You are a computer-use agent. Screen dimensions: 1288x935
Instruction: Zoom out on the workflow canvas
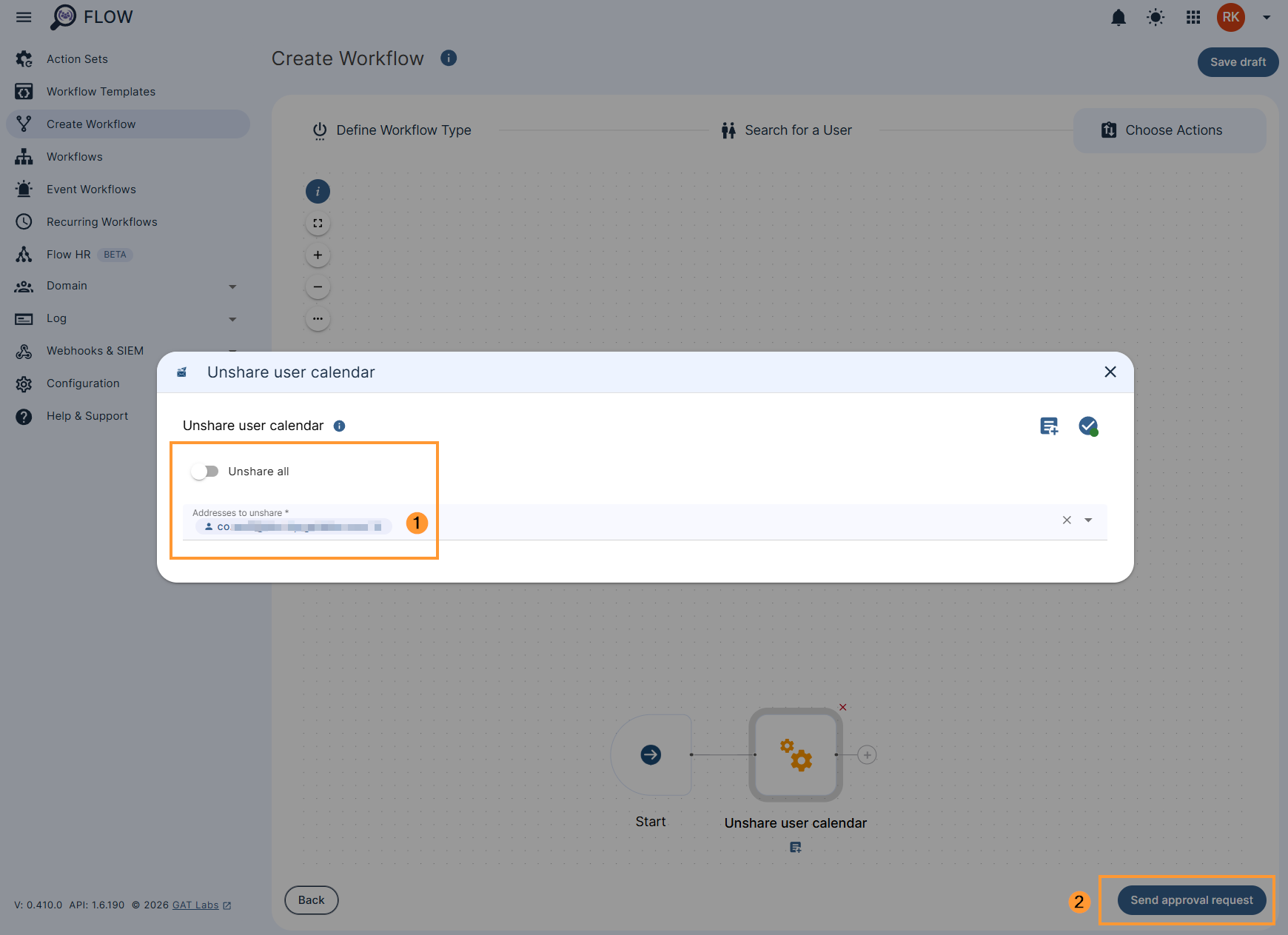click(318, 286)
